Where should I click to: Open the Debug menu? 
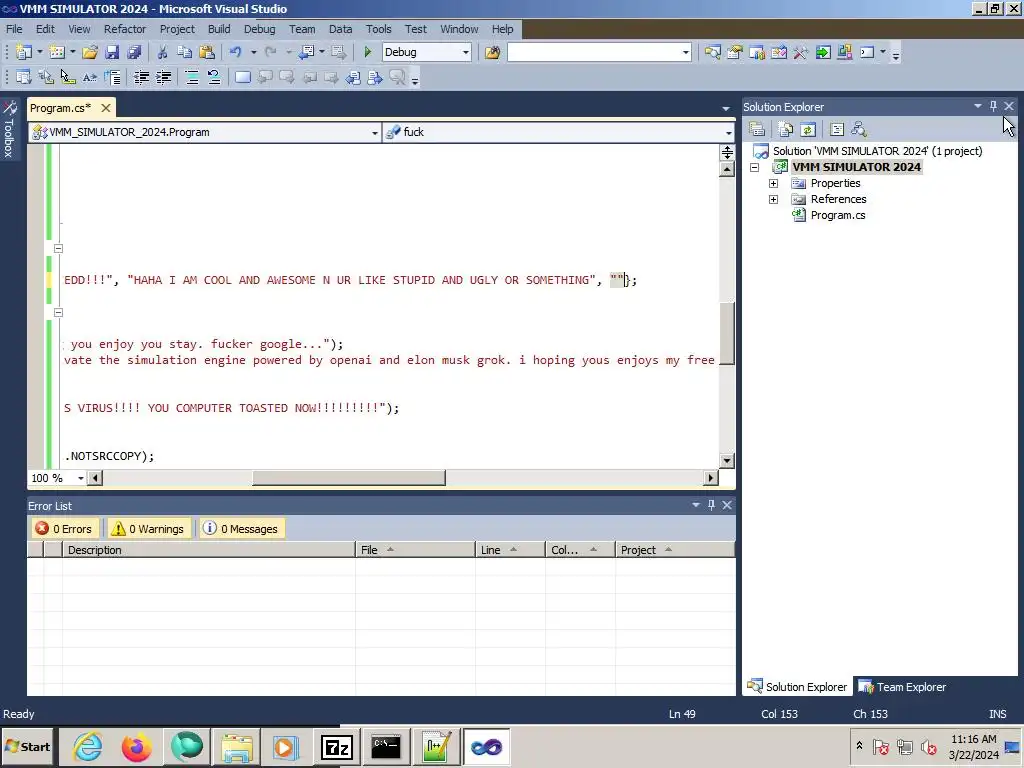pos(259,29)
